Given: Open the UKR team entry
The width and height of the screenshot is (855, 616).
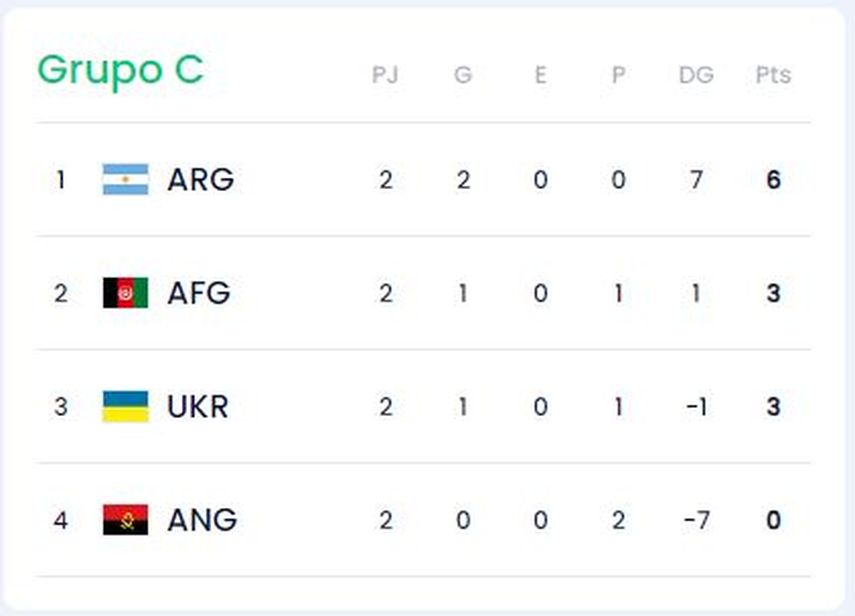Looking at the screenshot, I should pyautogui.click(x=198, y=407).
